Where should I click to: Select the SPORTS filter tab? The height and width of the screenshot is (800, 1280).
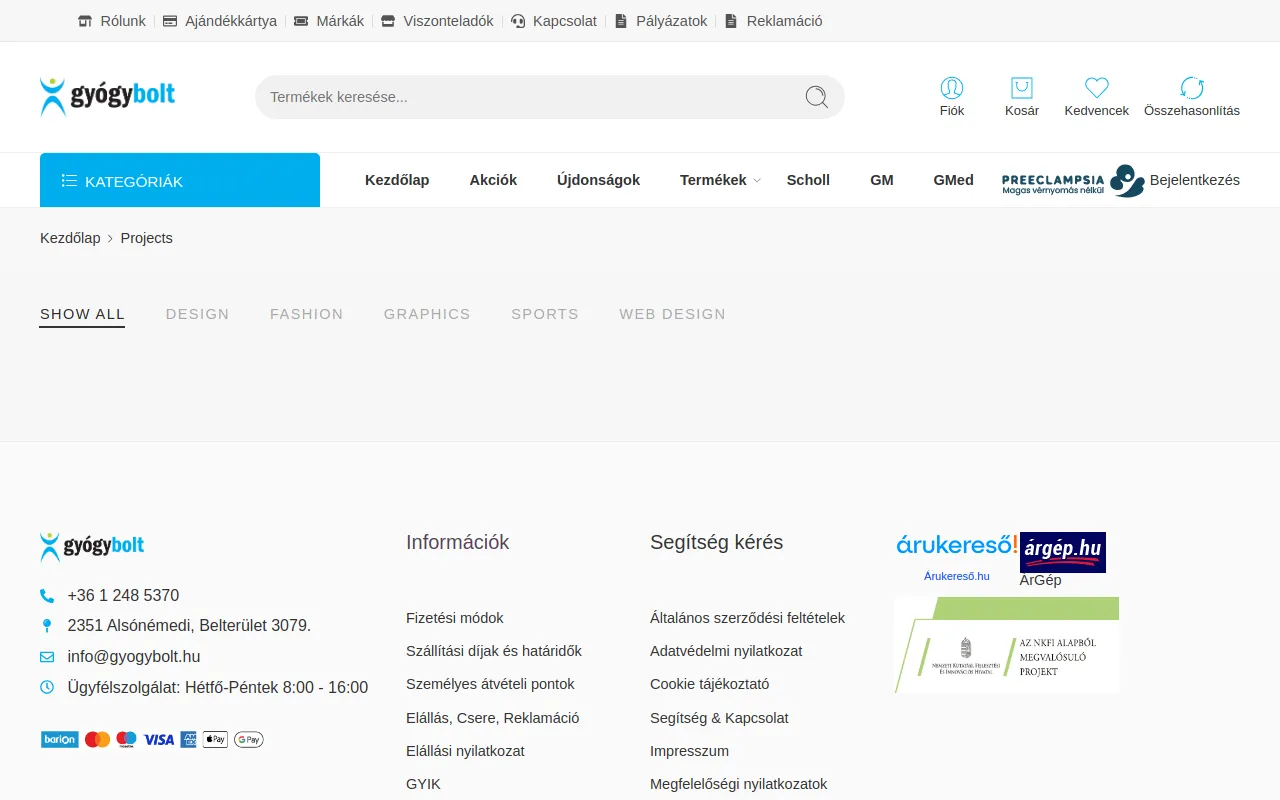click(545, 314)
